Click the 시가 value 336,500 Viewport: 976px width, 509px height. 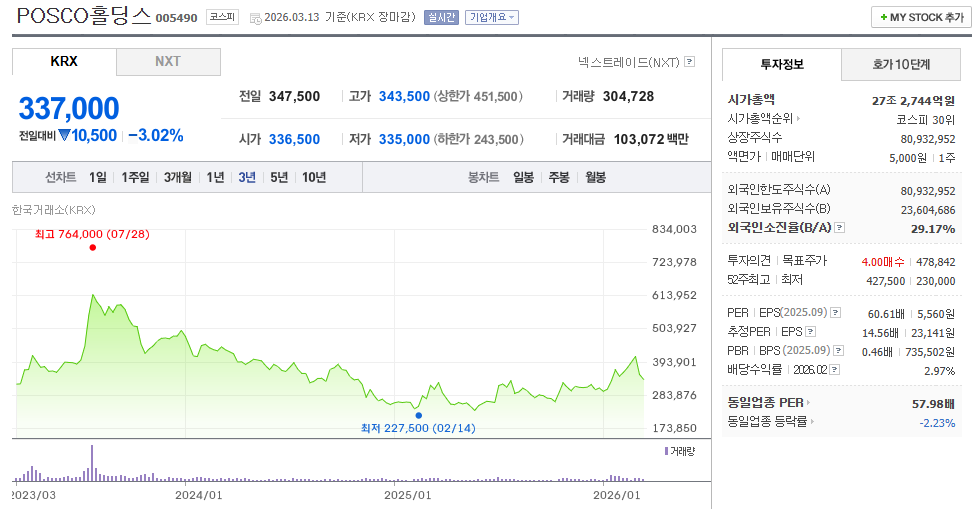(x=294, y=139)
